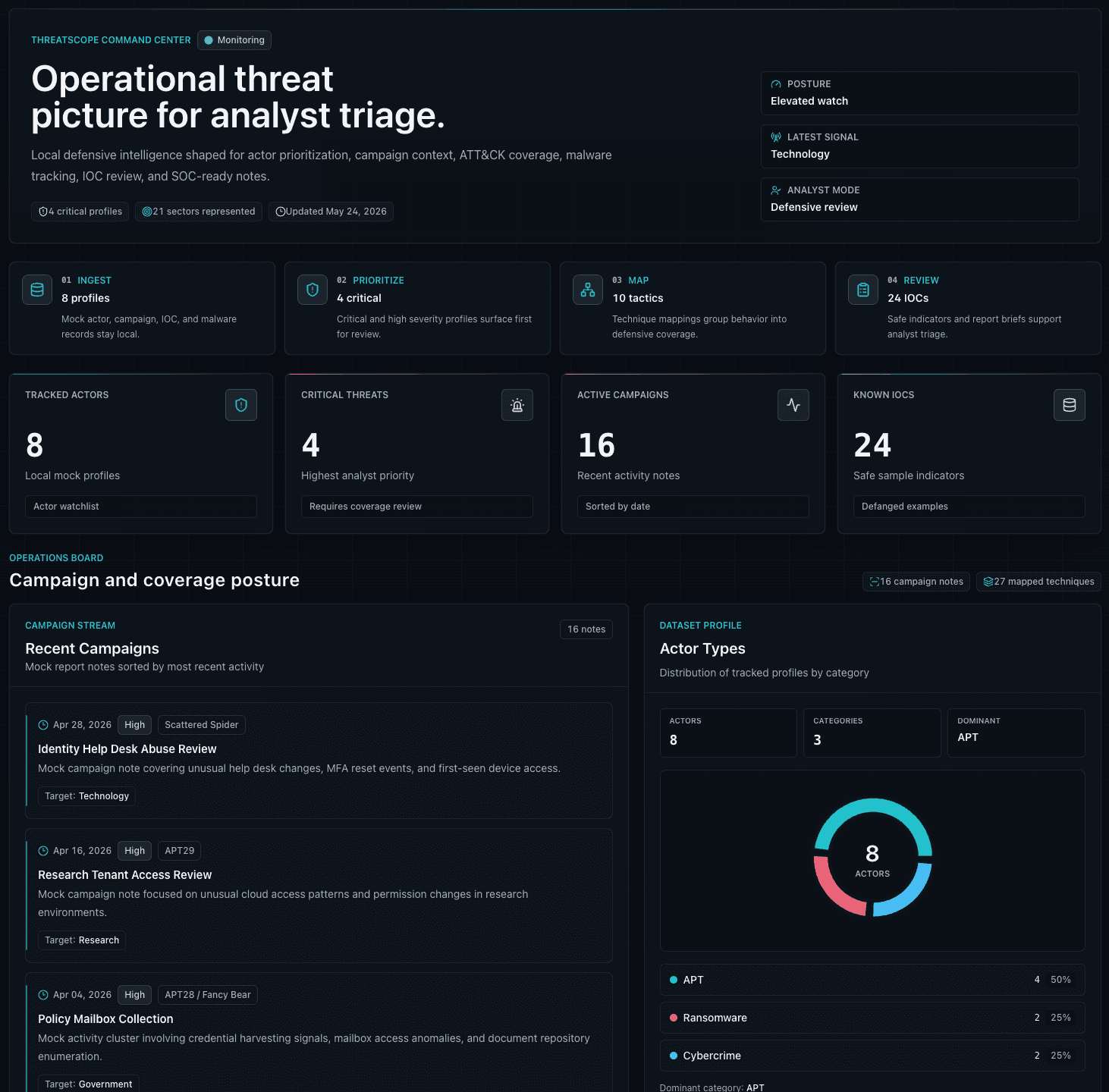Click shield icon in Tracked Actors card
The width and height of the screenshot is (1109, 1092).
coord(241,405)
